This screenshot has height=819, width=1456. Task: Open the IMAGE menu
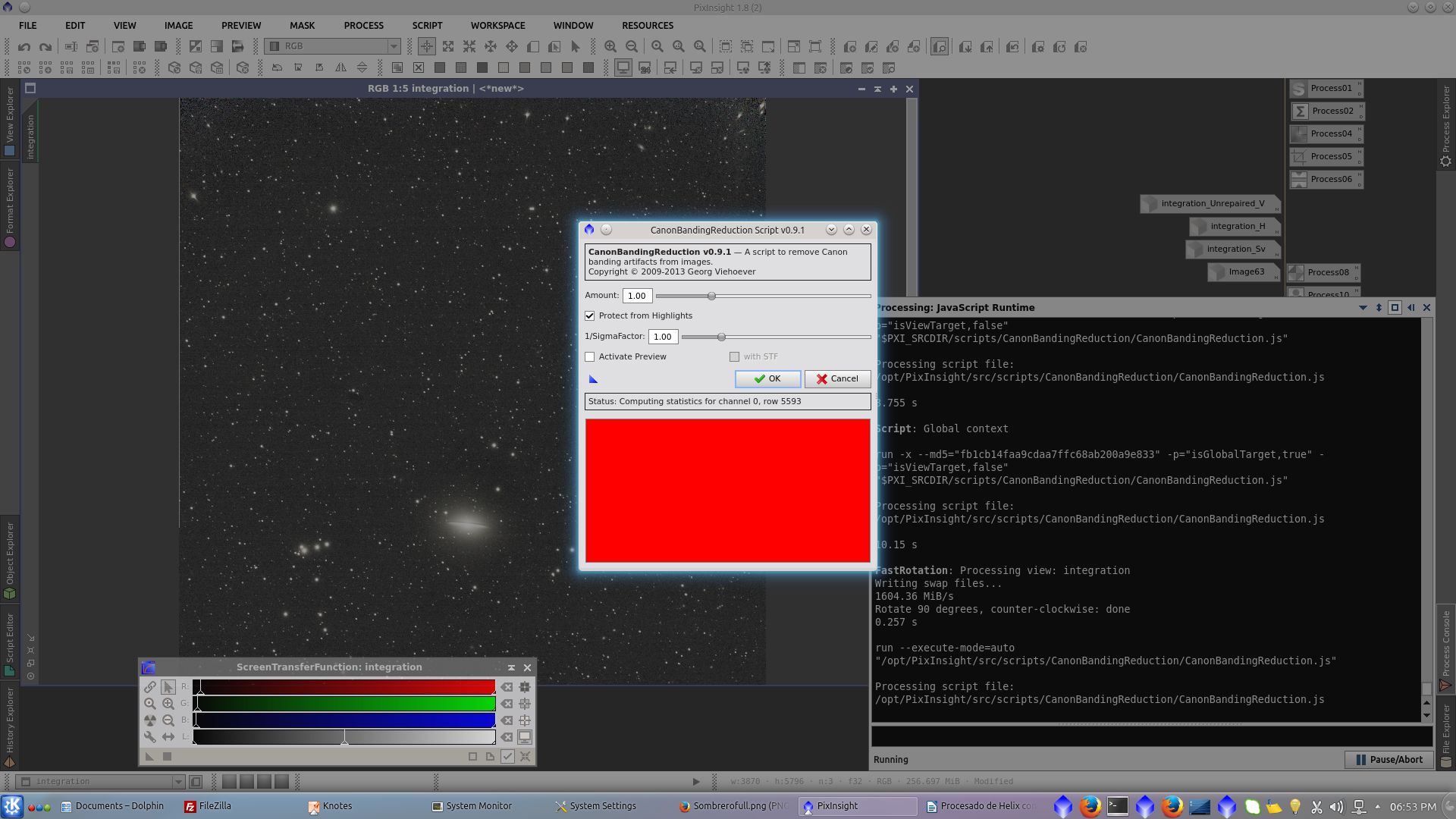pyautogui.click(x=179, y=26)
